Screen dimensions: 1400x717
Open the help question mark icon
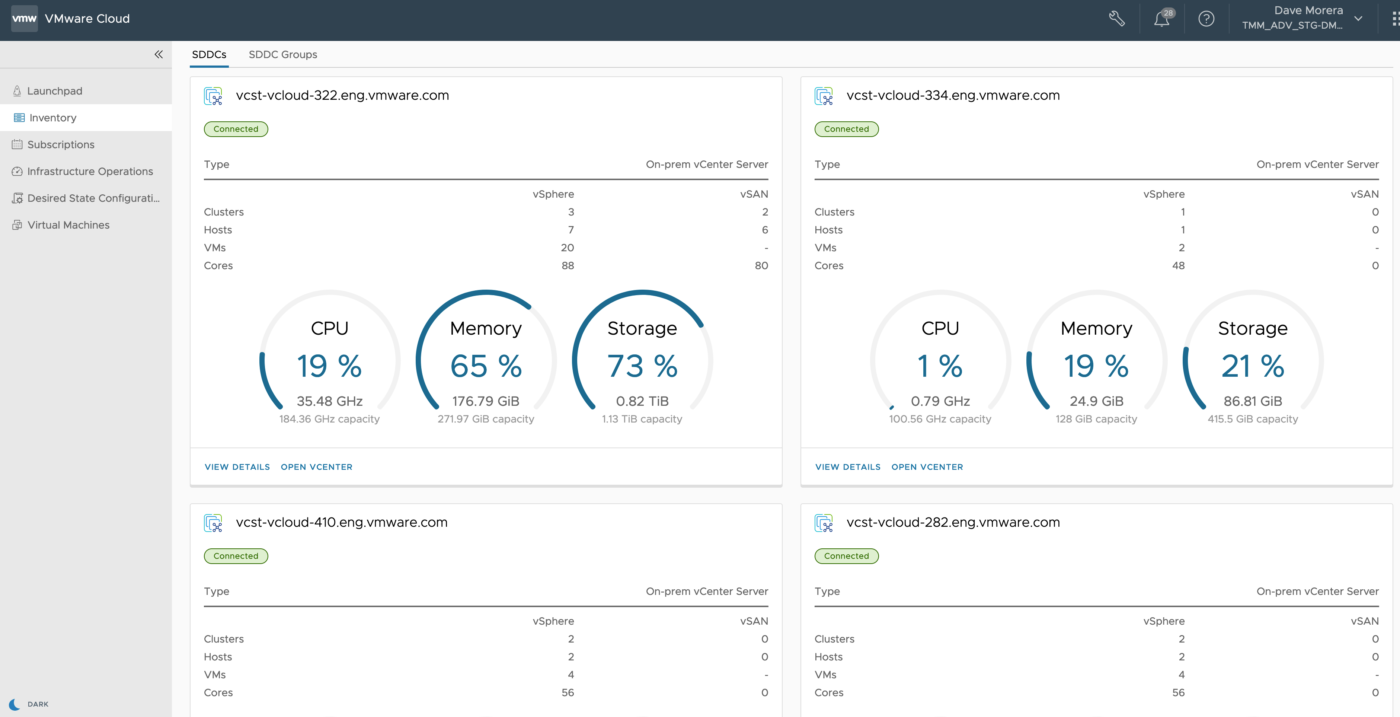pos(1206,19)
